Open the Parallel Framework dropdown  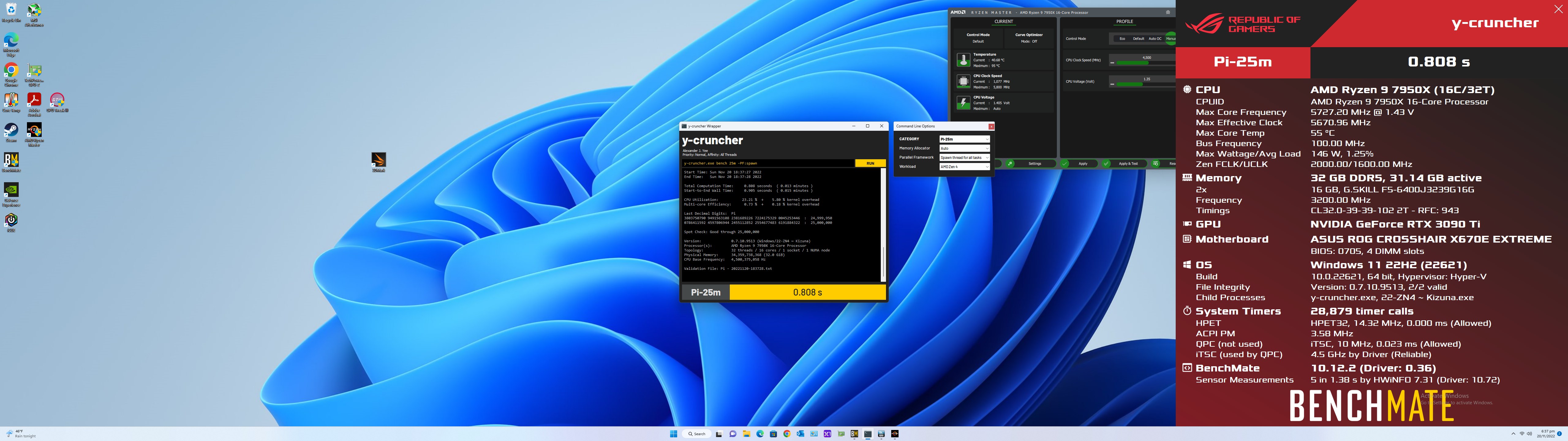click(964, 157)
